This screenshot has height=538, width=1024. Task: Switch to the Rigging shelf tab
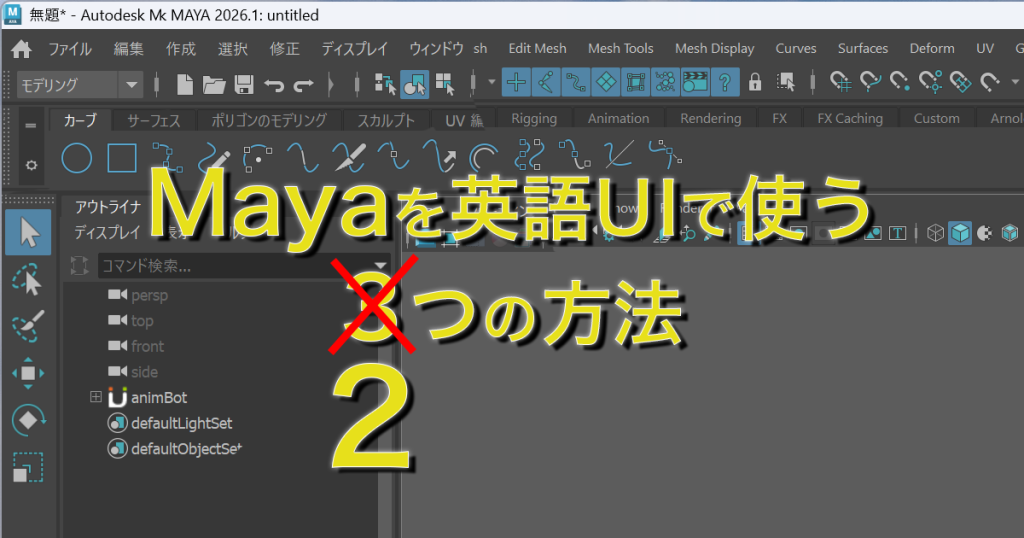click(533, 118)
